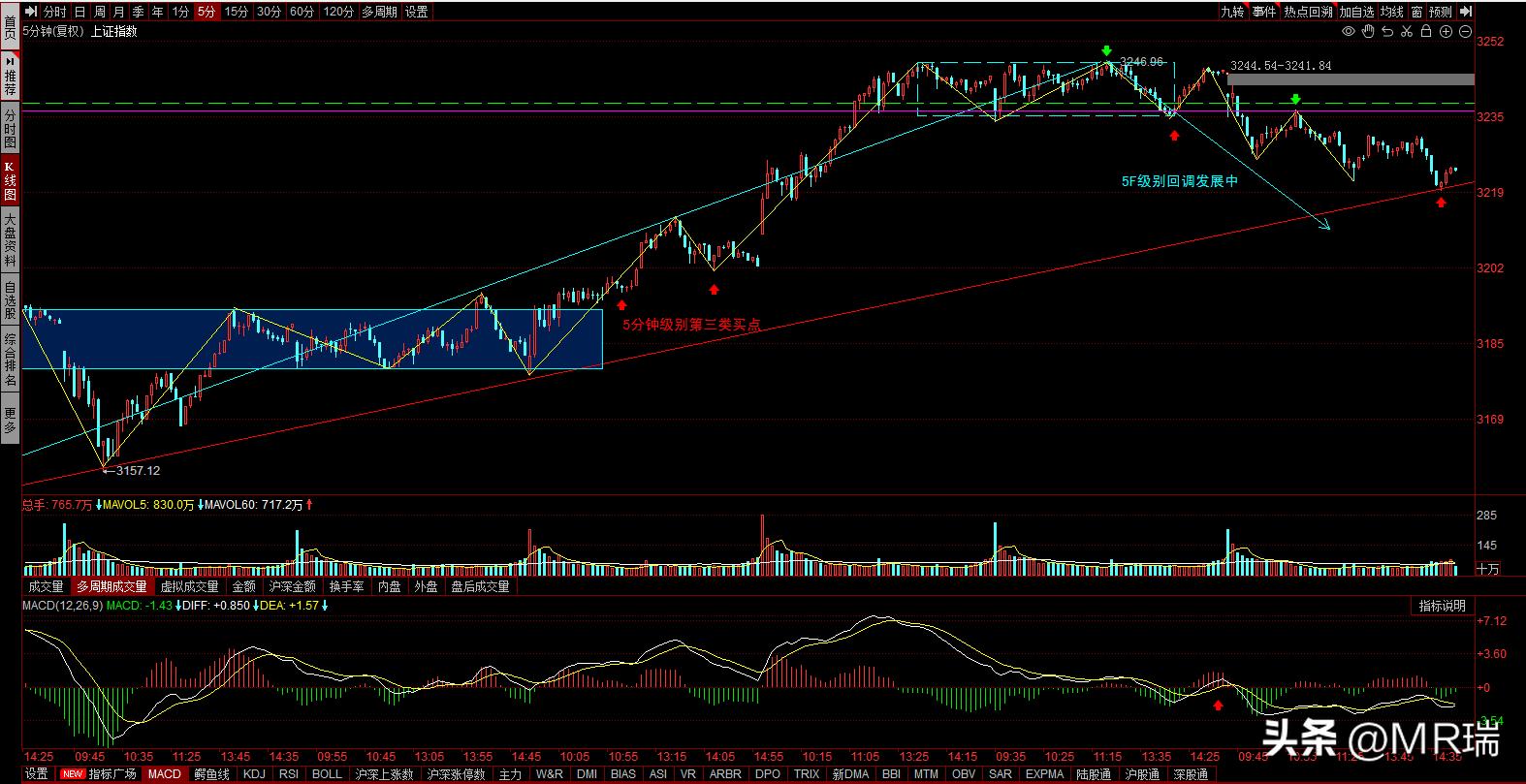The height and width of the screenshot is (784, 1526).
Task: Select the 盘后成交量 tab
Action: tap(480, 586)
